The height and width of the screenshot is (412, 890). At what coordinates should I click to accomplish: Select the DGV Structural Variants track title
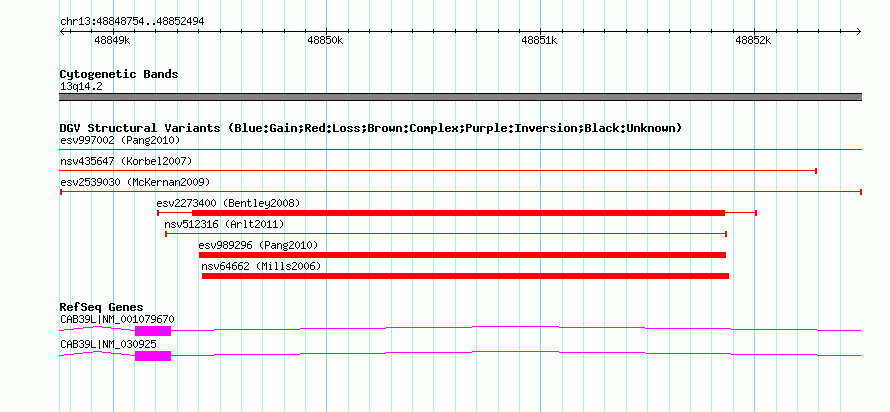point(371,128)
